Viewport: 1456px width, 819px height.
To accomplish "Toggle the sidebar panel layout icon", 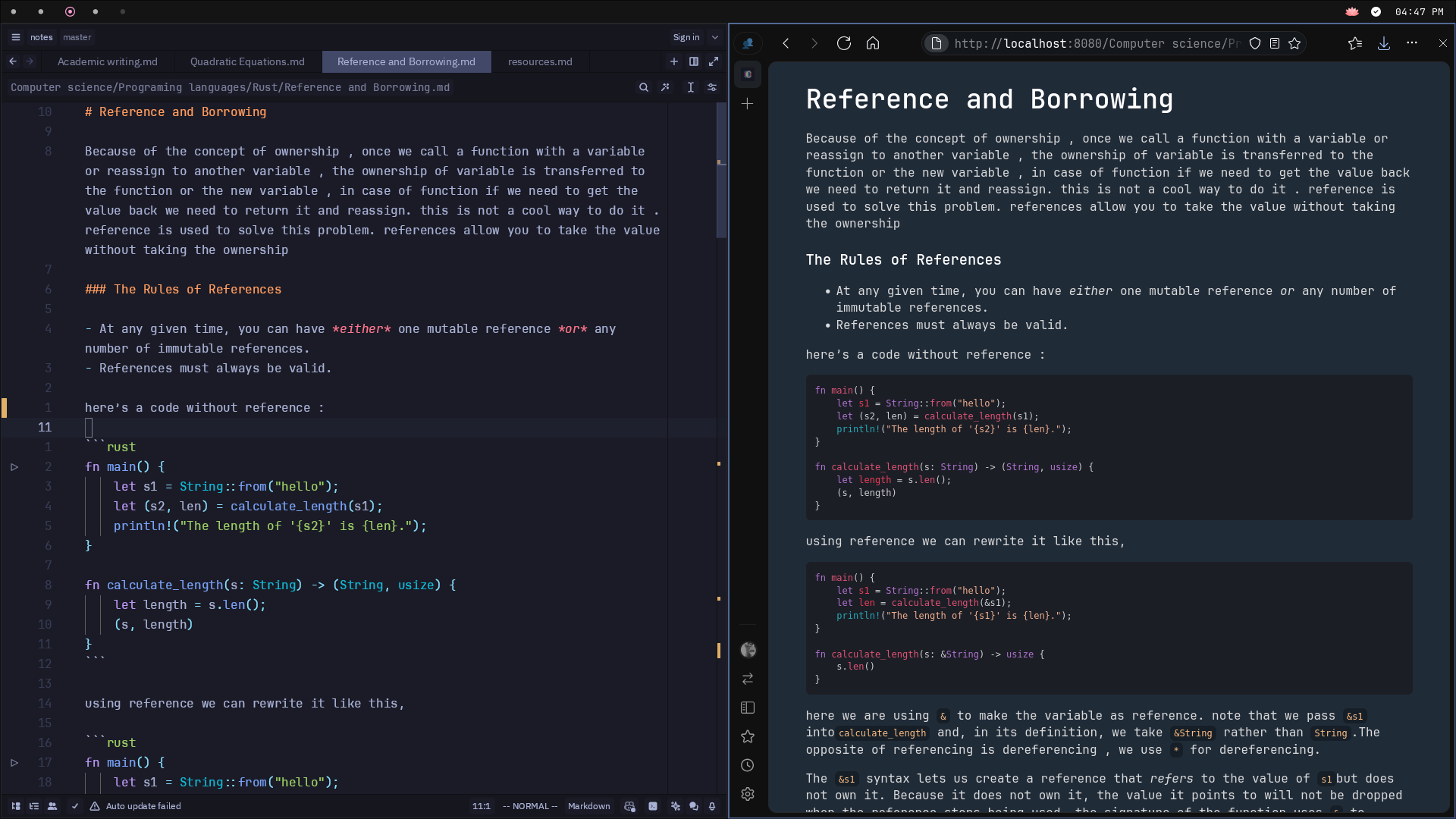I will point(748,708).
